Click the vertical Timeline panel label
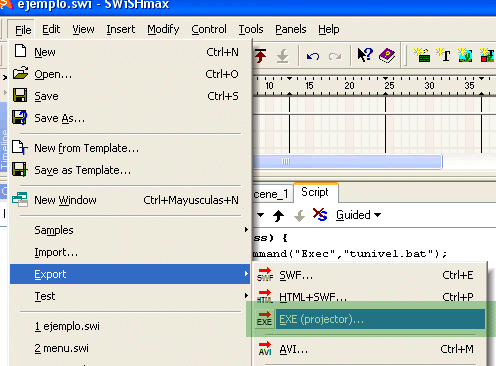 pos(4,150)
